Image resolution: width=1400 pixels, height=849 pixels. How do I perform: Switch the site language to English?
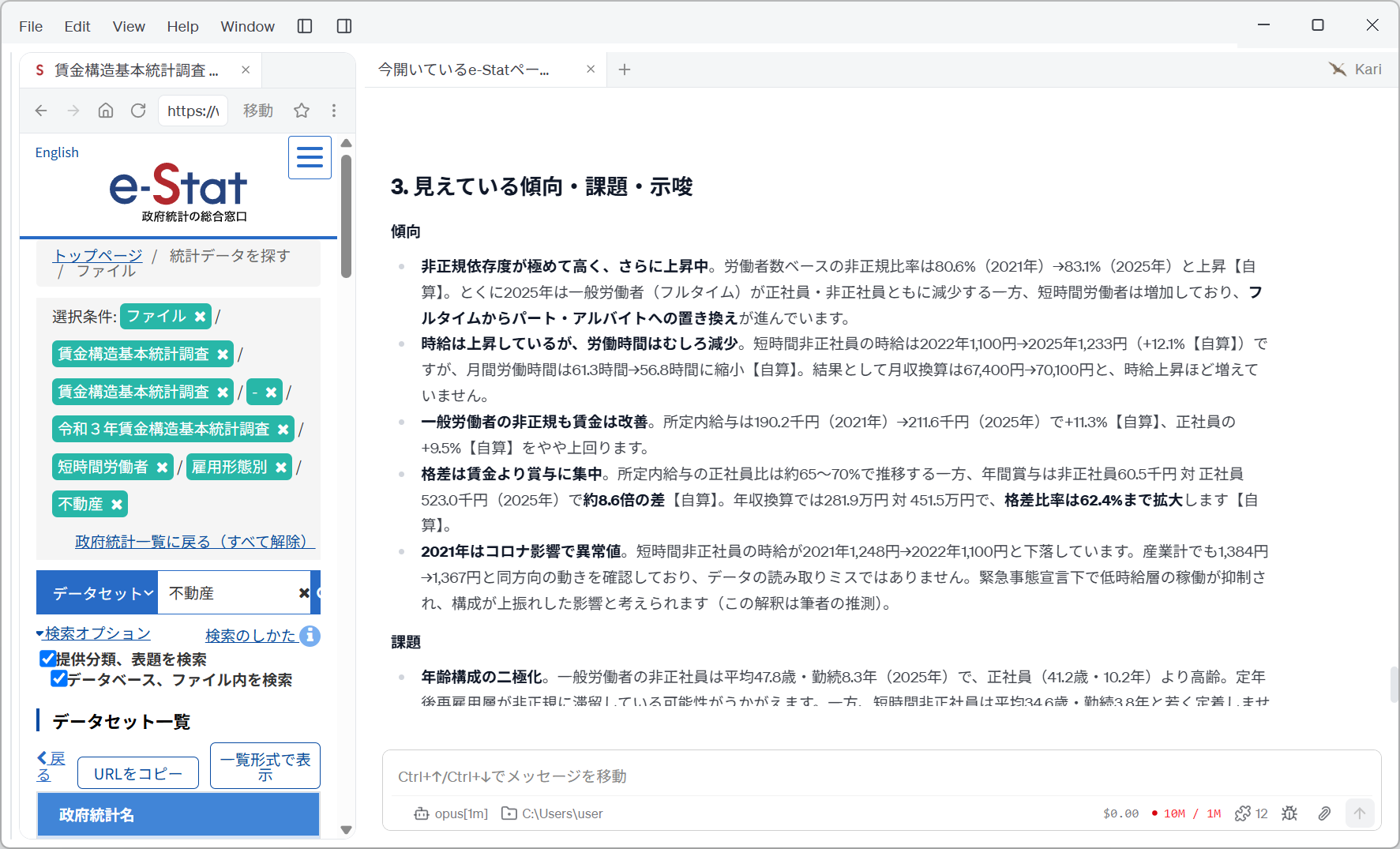click(57, 152)
